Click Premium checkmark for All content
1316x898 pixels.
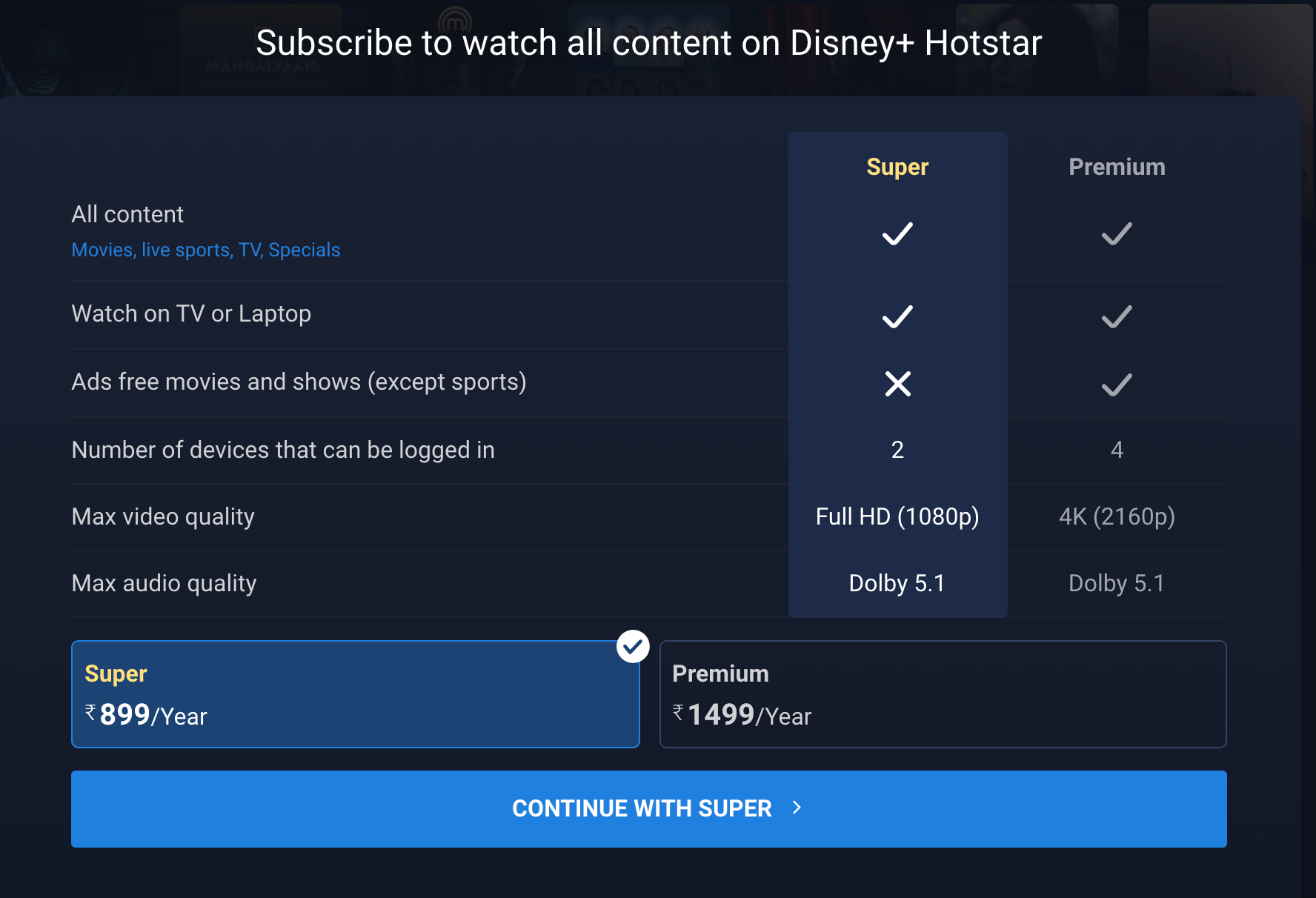tap(1116, 234)
